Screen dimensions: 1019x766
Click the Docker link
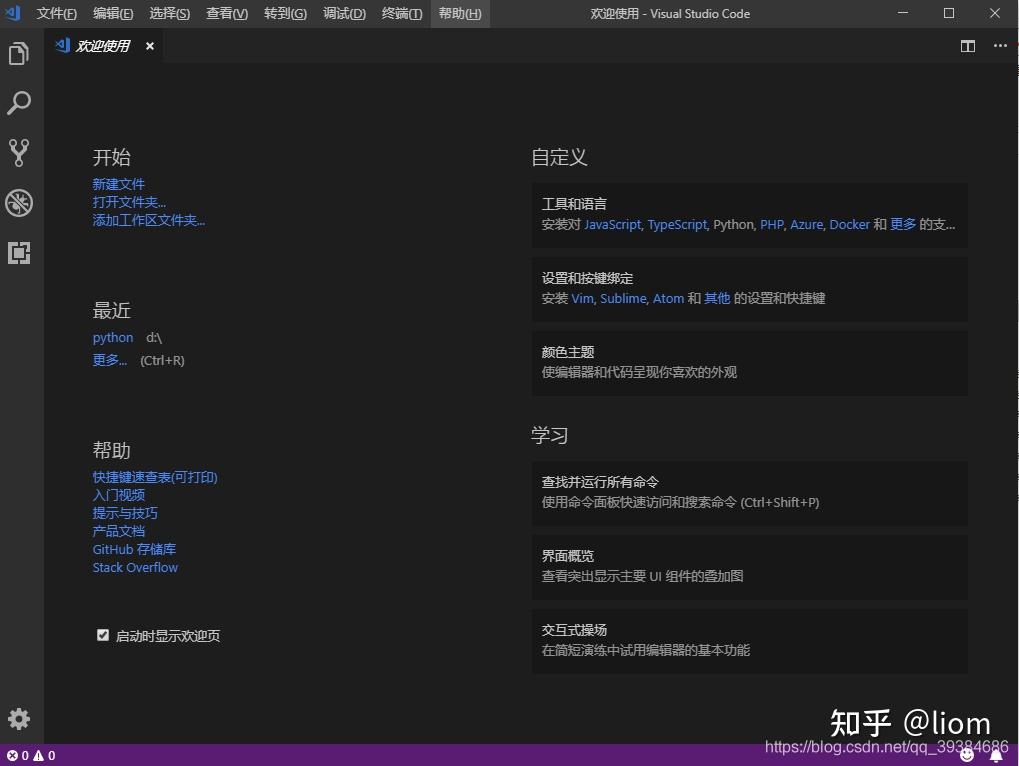click(849, 224)
